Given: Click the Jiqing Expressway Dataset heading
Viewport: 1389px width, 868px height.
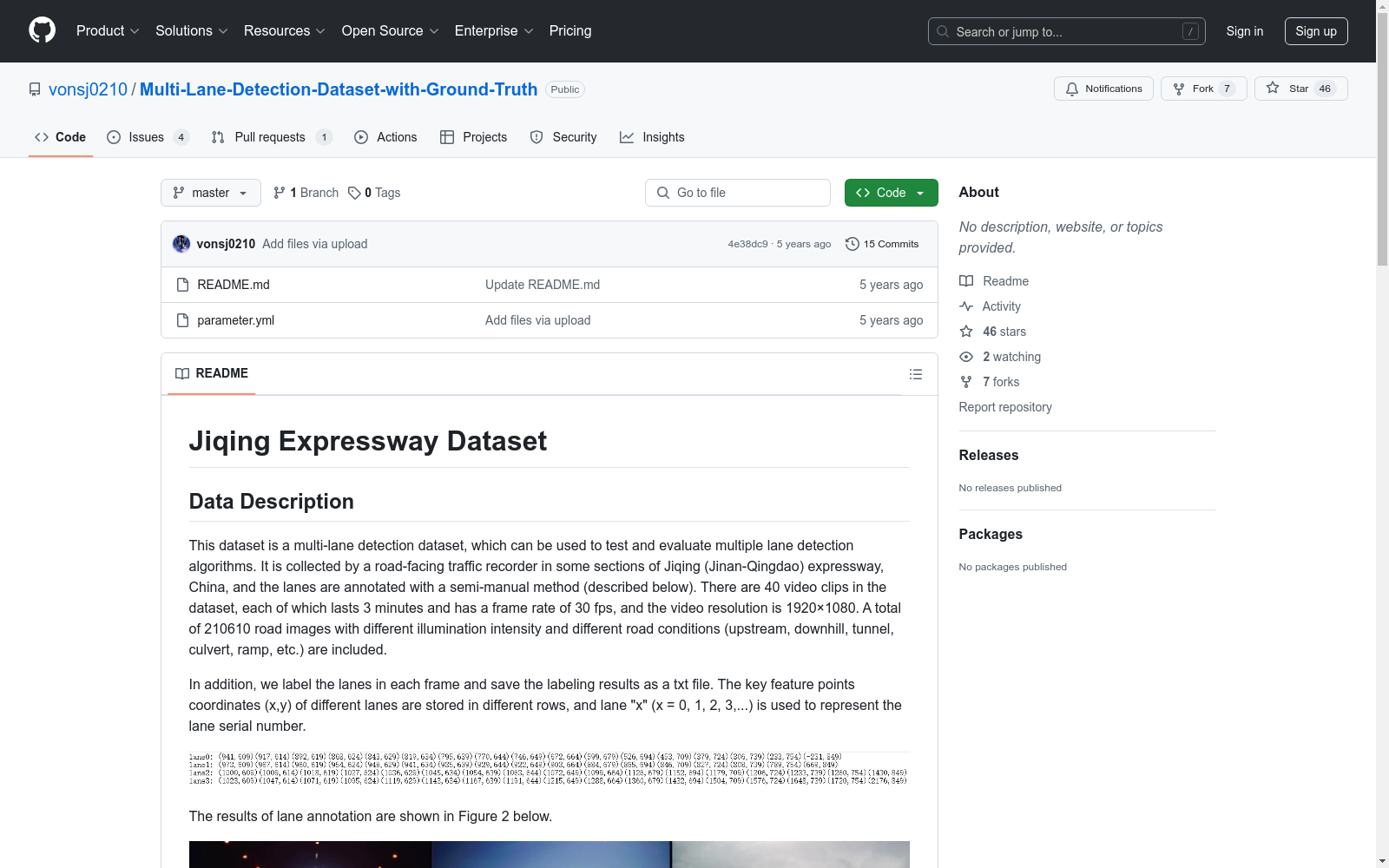Looking at the screenshot, I should click(x=368, y=441).
